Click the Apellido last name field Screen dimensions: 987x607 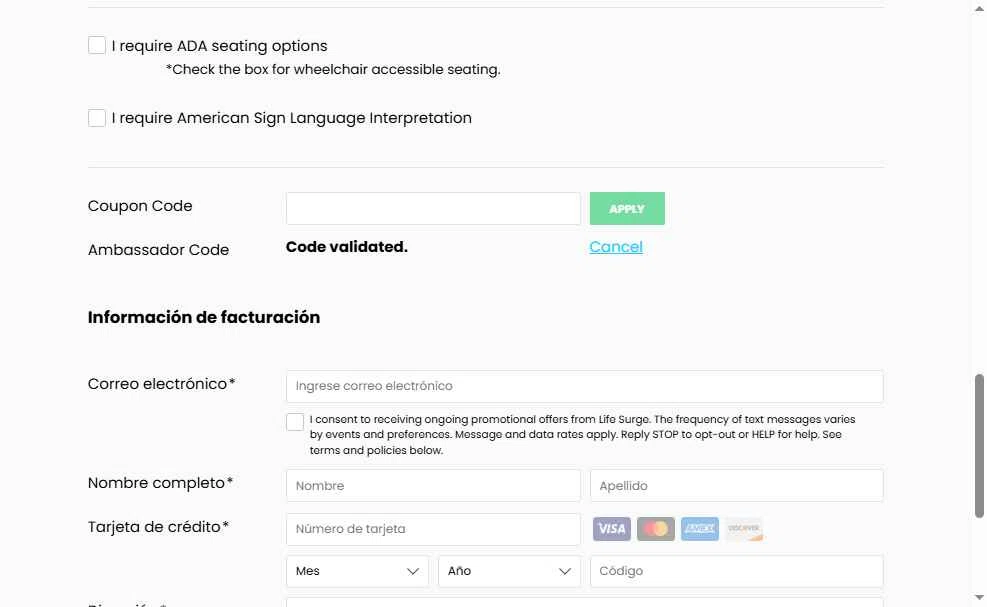(736, 485)
